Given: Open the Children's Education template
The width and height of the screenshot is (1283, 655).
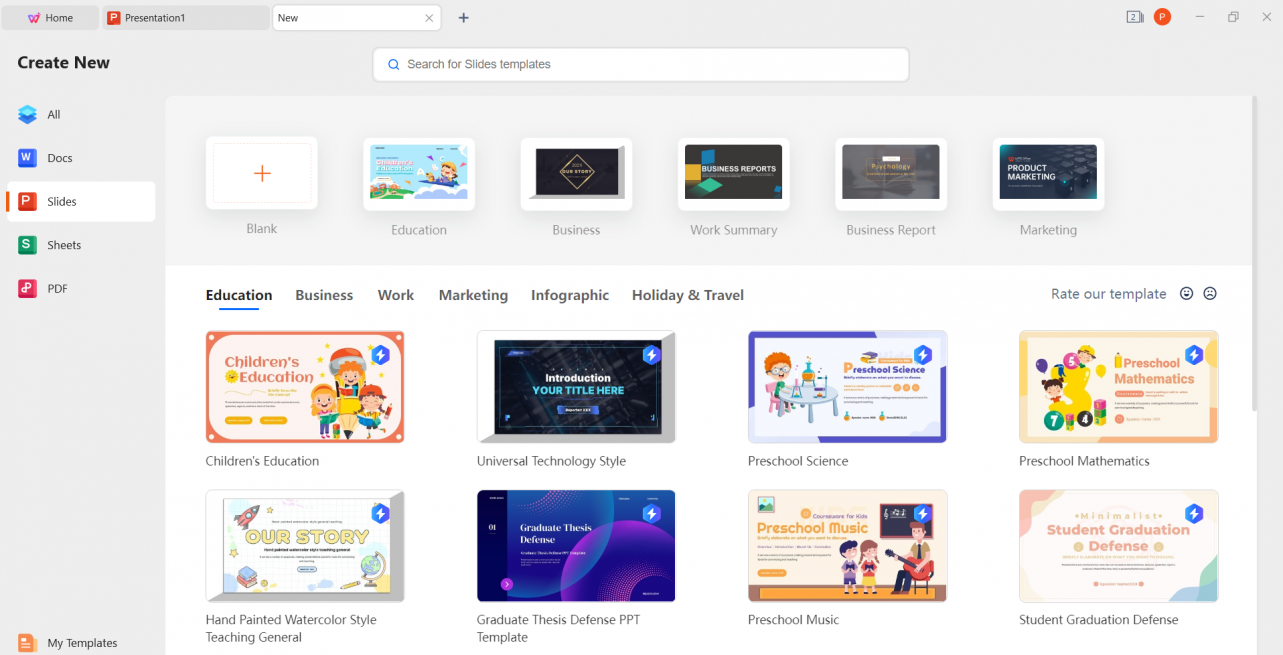Looking at the screenshot, I should click(305, 387).
